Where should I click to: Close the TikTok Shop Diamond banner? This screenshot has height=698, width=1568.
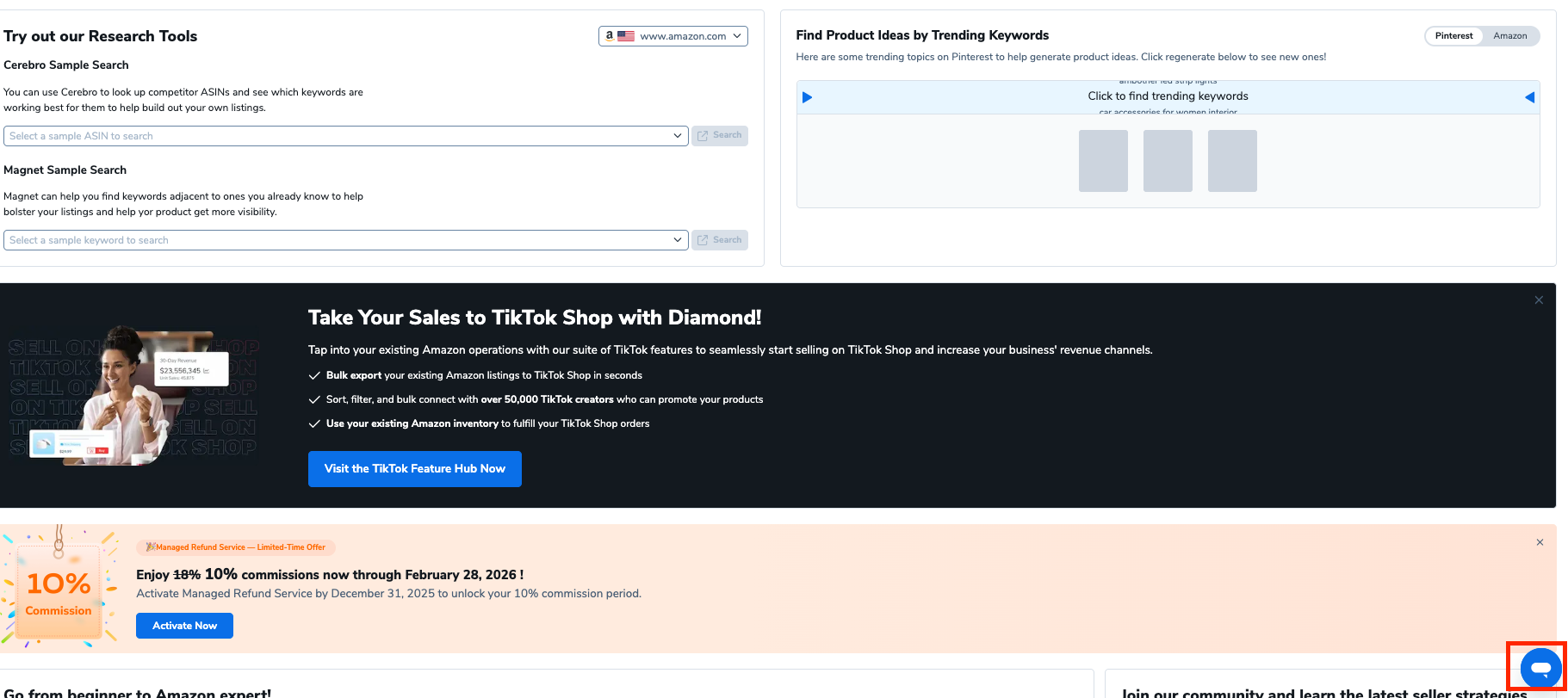tap(1539, 300)
